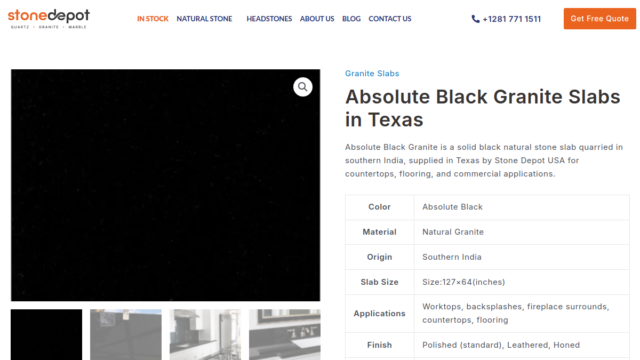640x360 pixels.
Task: Click the 'Southern India' origin value
Action: click(x=452, y=257)
